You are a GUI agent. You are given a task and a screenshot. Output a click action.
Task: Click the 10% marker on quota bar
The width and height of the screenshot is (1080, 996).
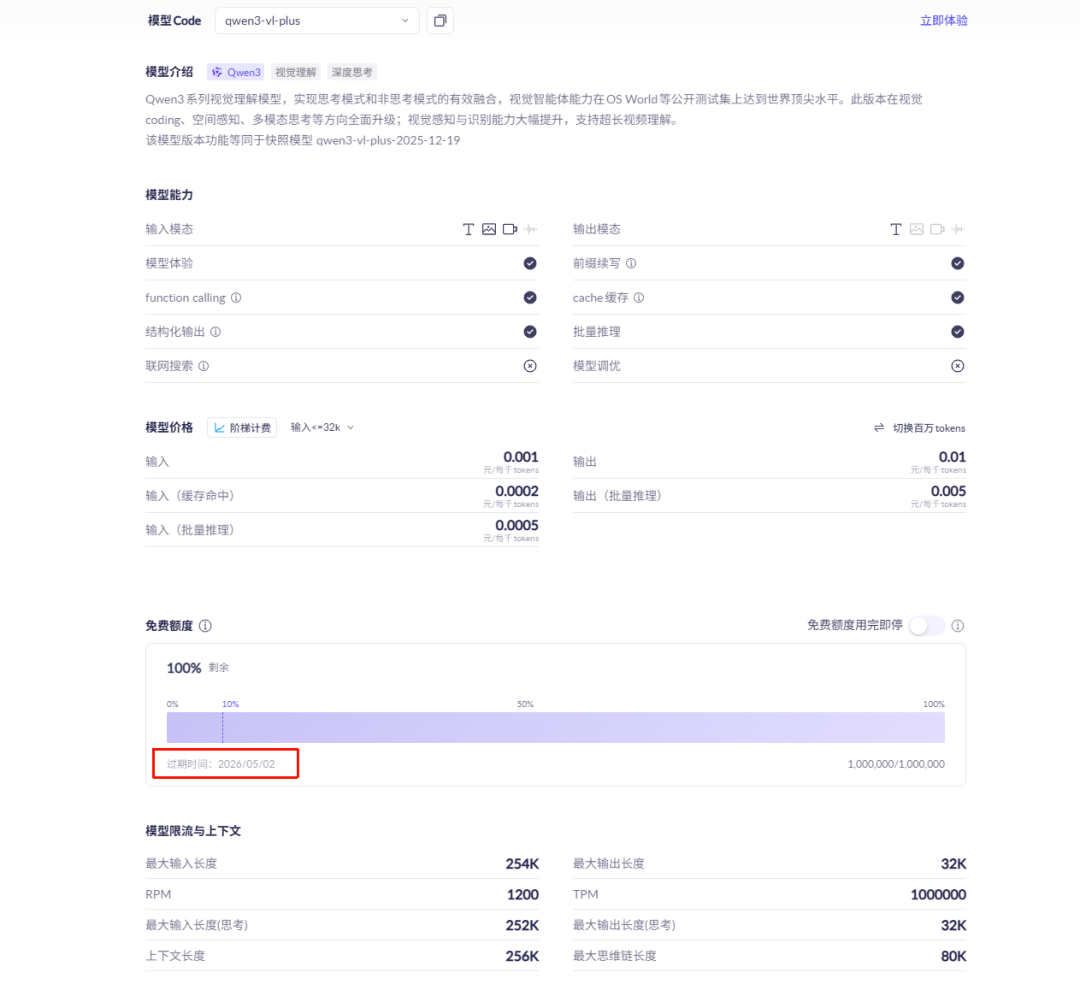pyautogui.click(x=230, y=704)
